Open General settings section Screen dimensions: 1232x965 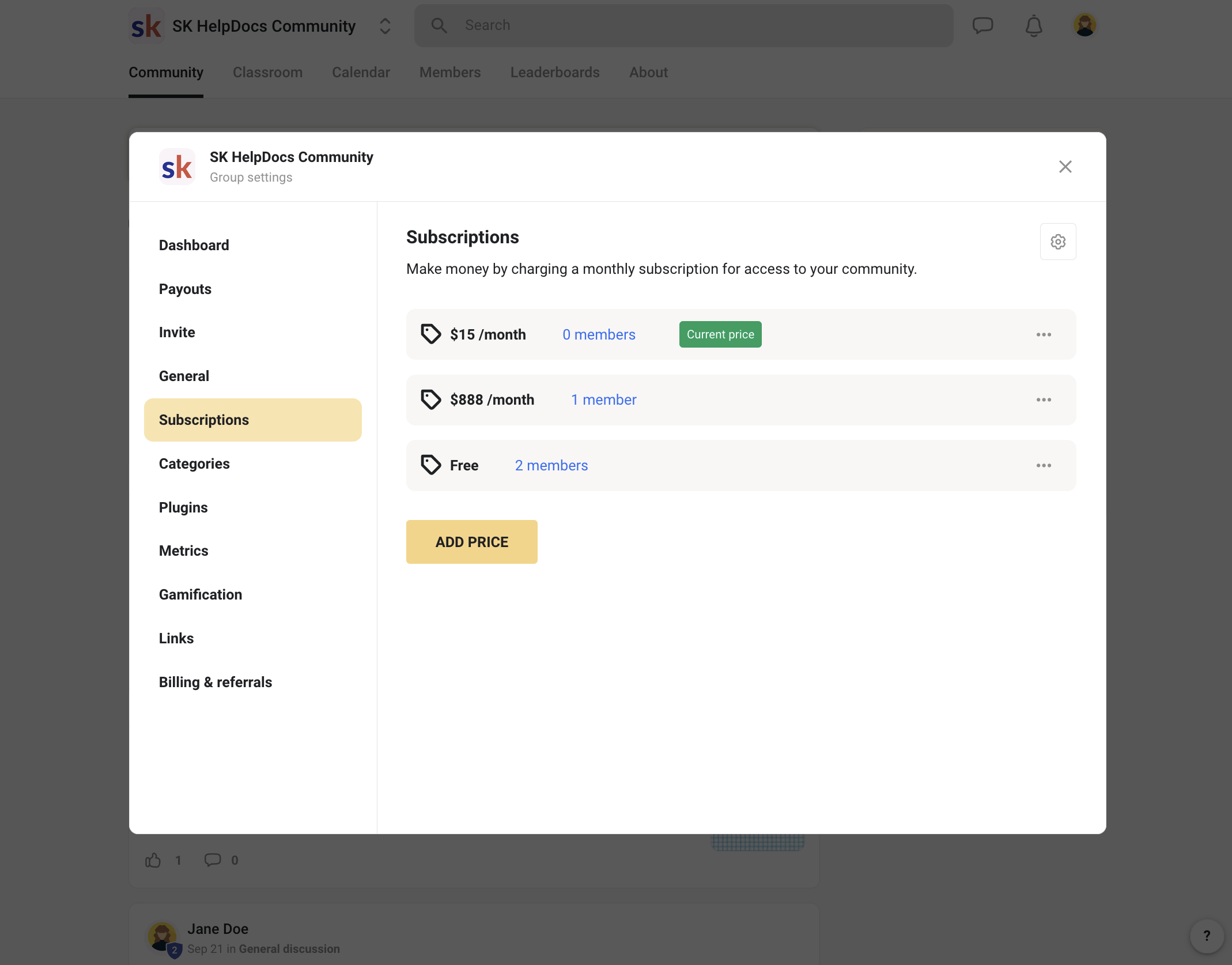(253, 376)
